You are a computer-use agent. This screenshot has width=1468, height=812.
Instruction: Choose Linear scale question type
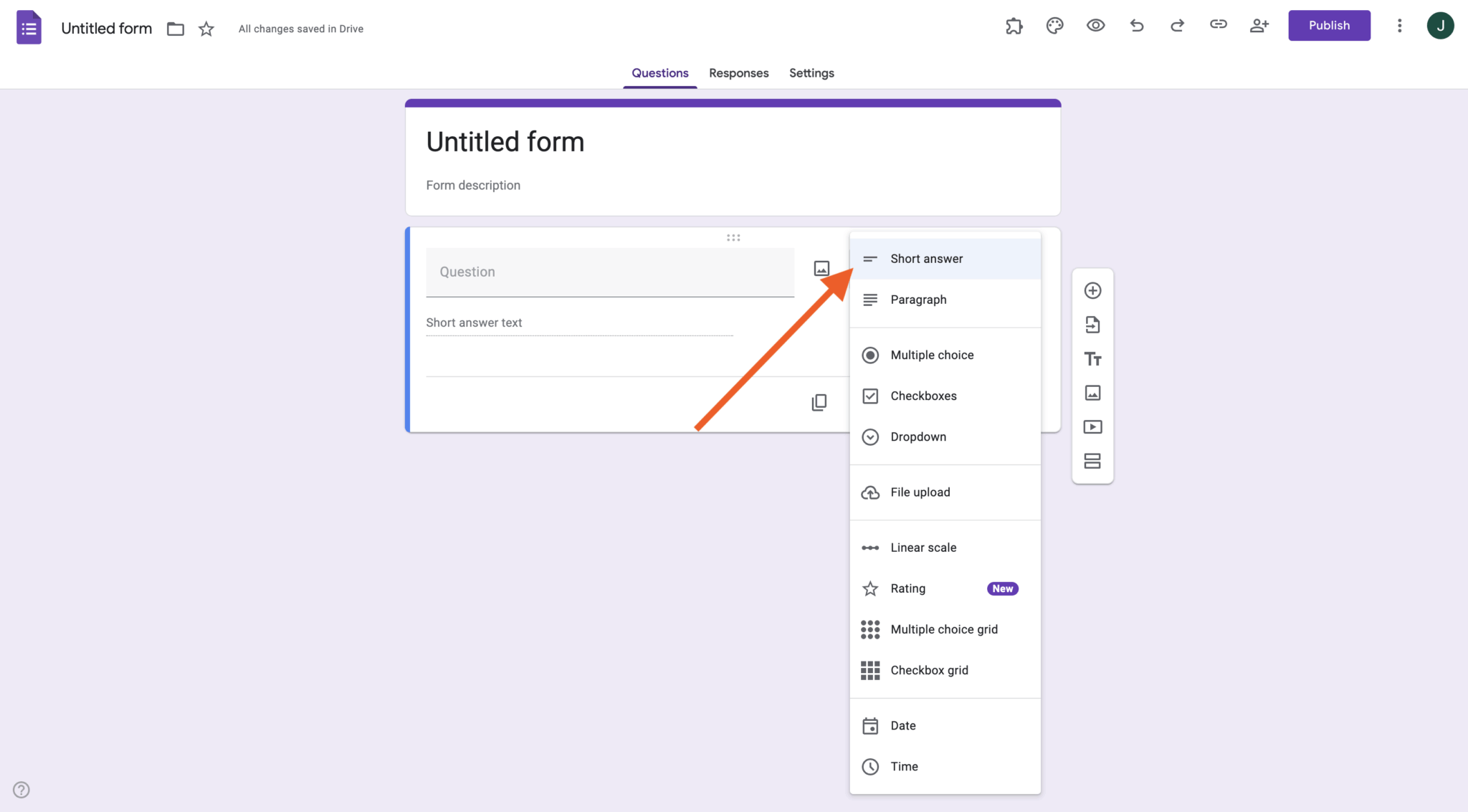(923, 547)
